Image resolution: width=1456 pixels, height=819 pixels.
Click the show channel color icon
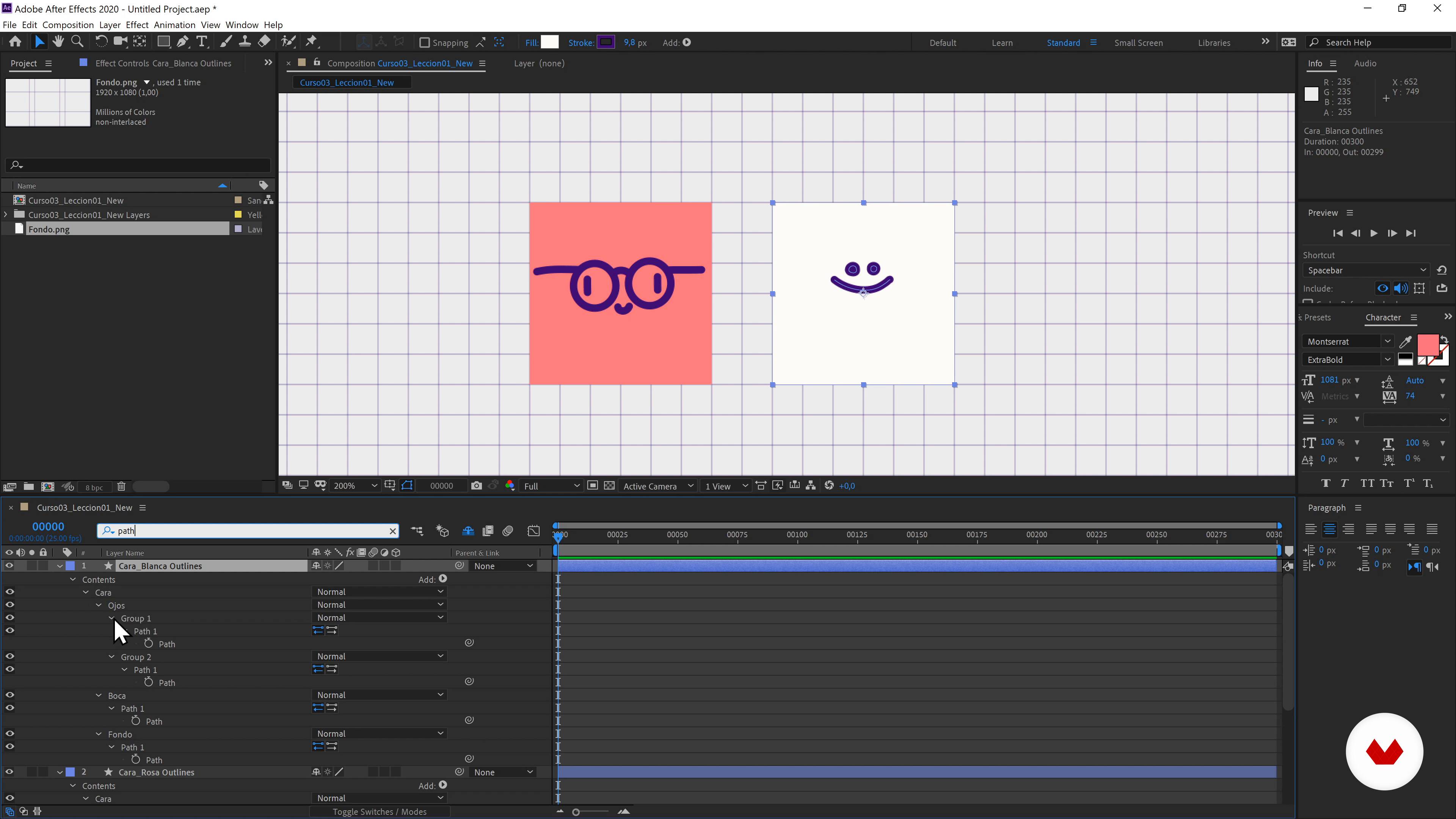coord(510,485)
